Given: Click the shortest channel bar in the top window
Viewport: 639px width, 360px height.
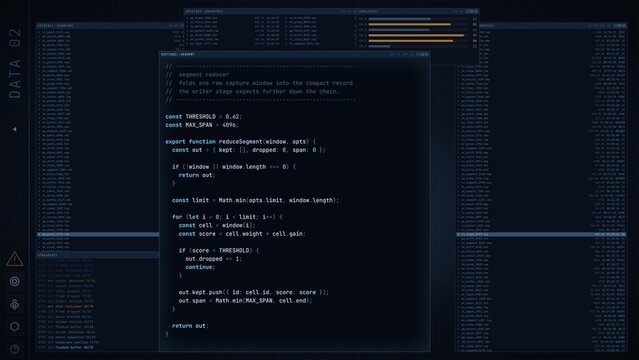Looking at the screenshot, I should [379, 46].
